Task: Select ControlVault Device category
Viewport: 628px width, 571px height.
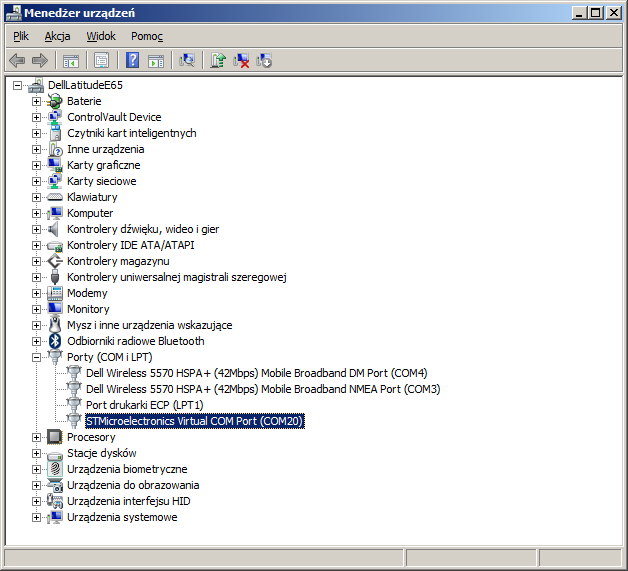Action: point(114,117)
